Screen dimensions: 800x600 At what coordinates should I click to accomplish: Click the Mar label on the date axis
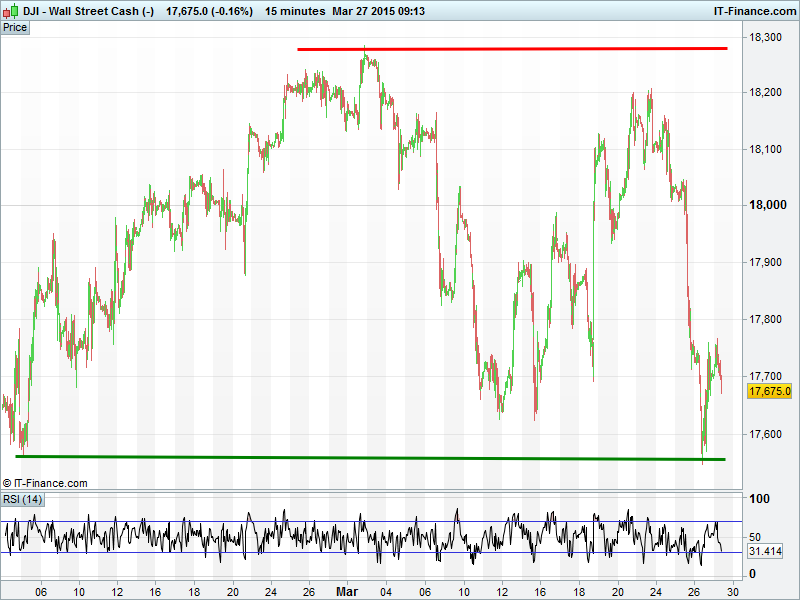click(346, 591)
